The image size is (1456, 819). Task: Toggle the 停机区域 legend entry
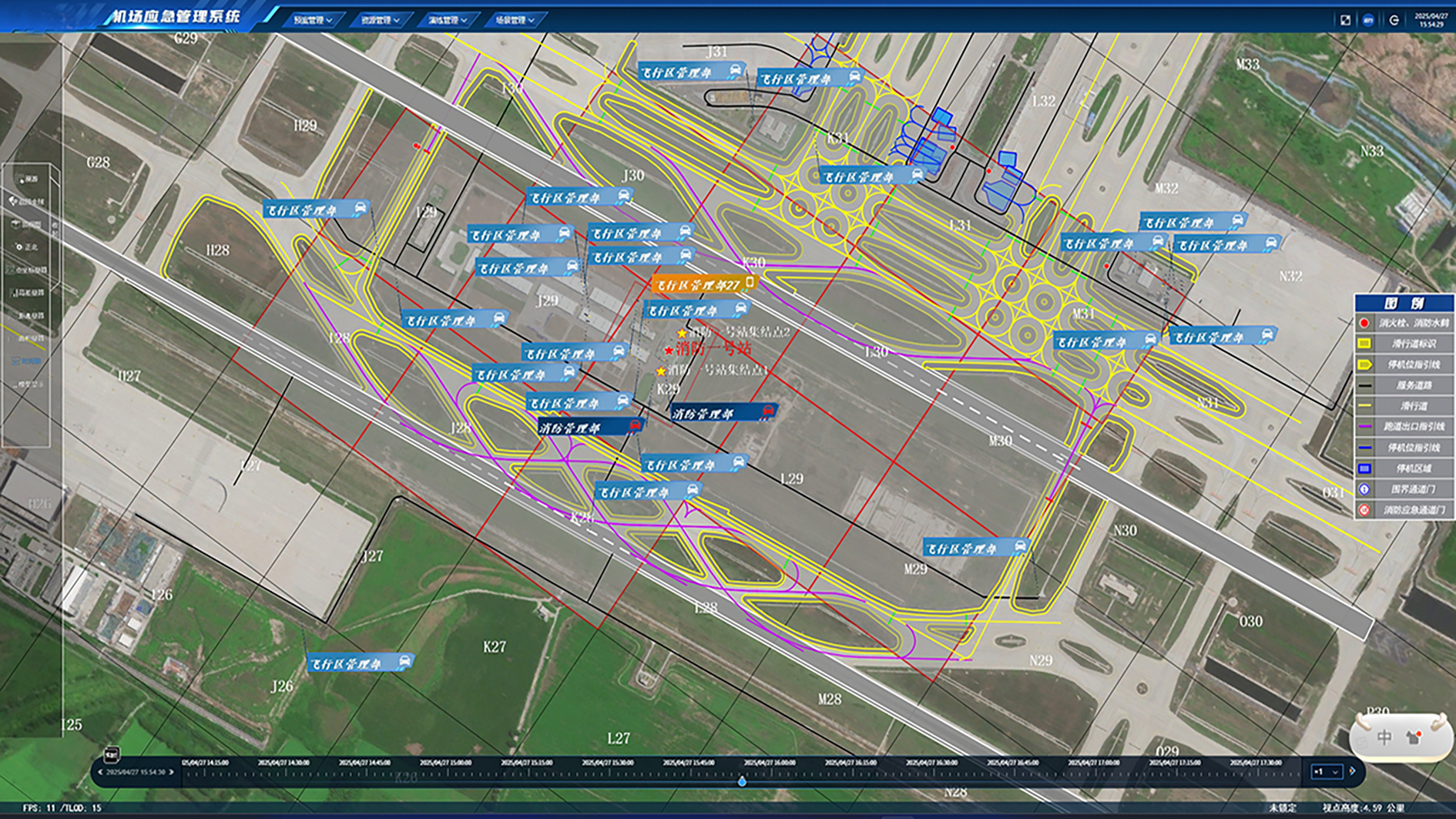(x=1404, y=468)
